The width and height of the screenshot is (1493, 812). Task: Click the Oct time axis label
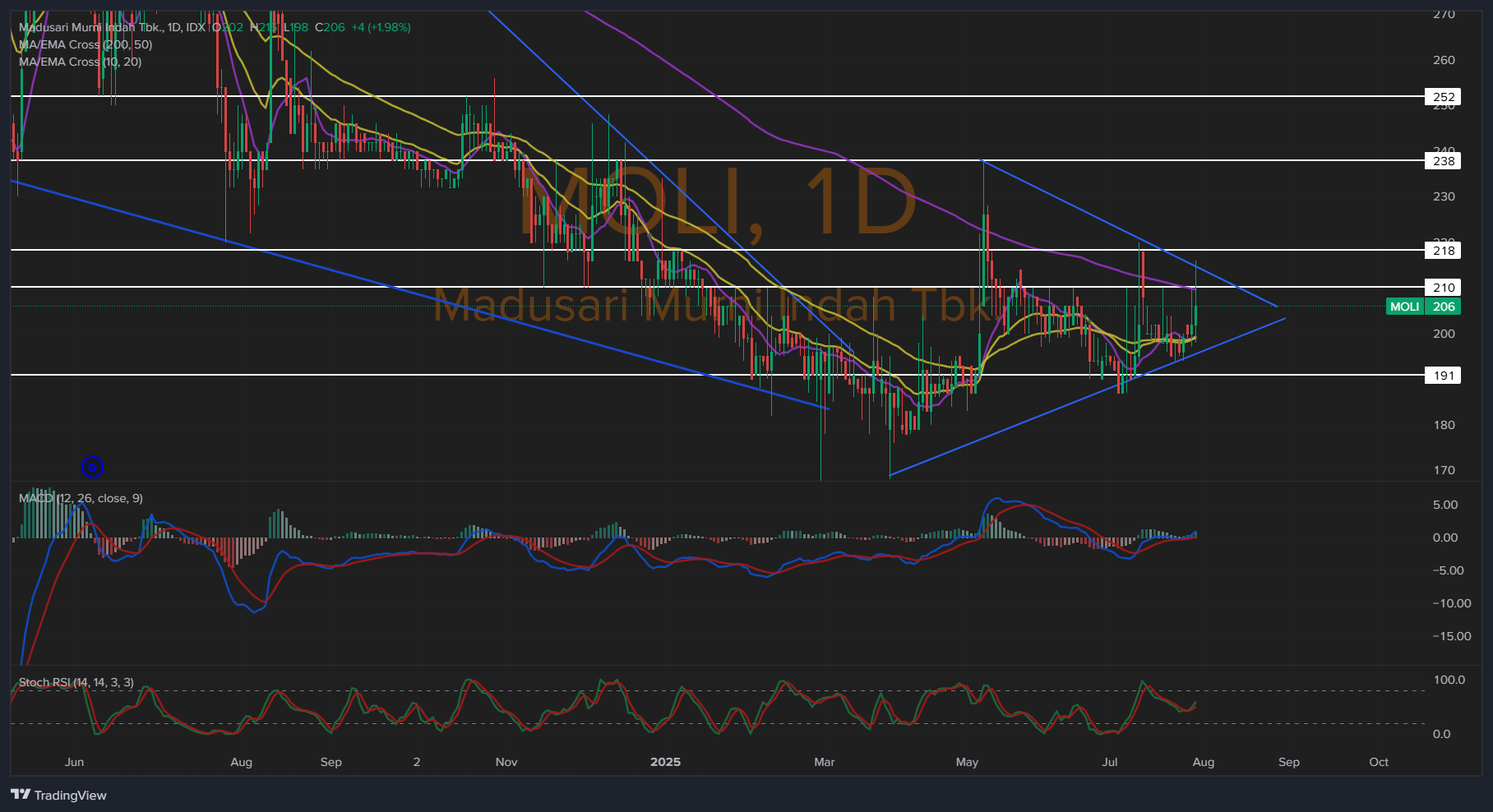click(x=1379, y=762)
